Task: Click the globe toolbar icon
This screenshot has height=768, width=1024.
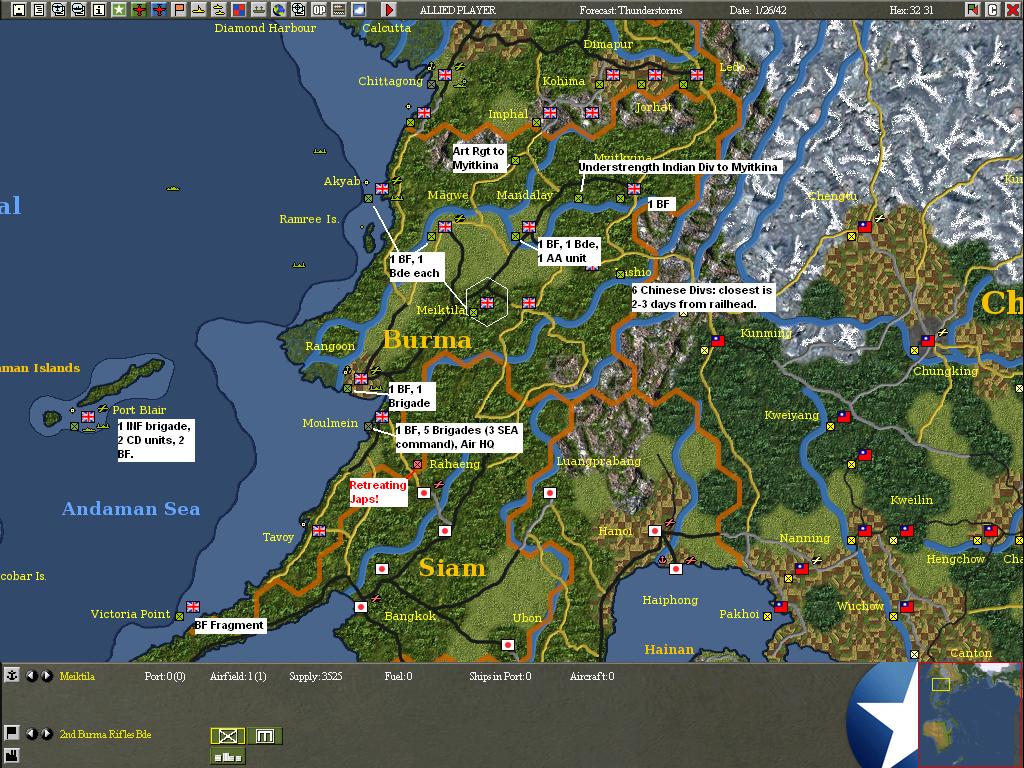Action: [279, 9]
